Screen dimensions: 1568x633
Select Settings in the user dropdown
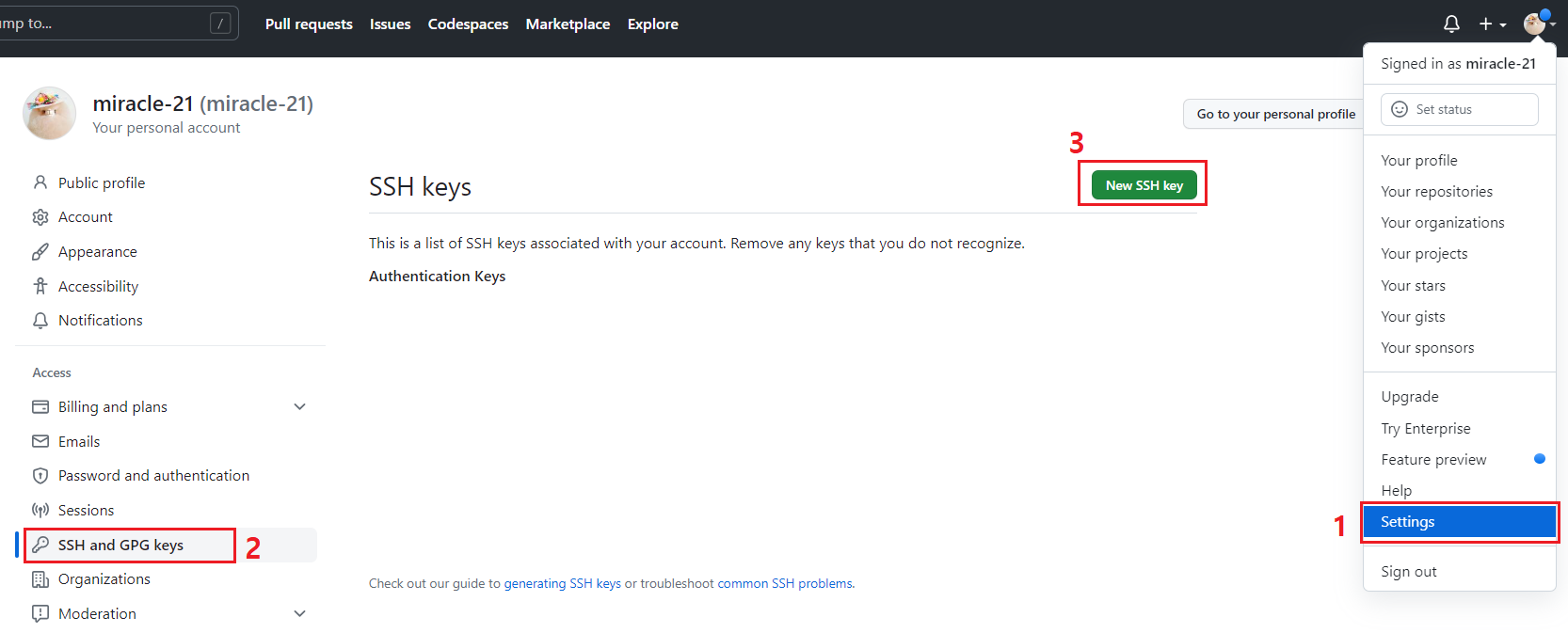coord(1459,522)
